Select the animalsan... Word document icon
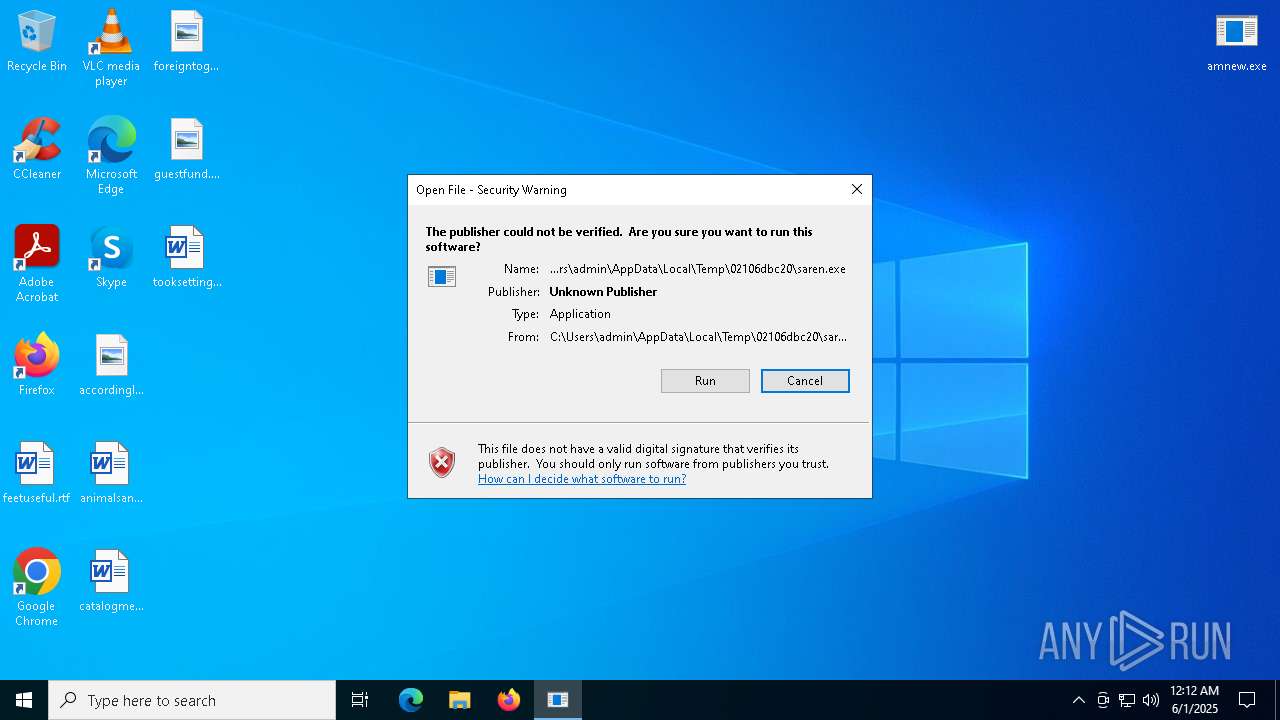Screen dimensions: 1280x720 tap(111, 473)
